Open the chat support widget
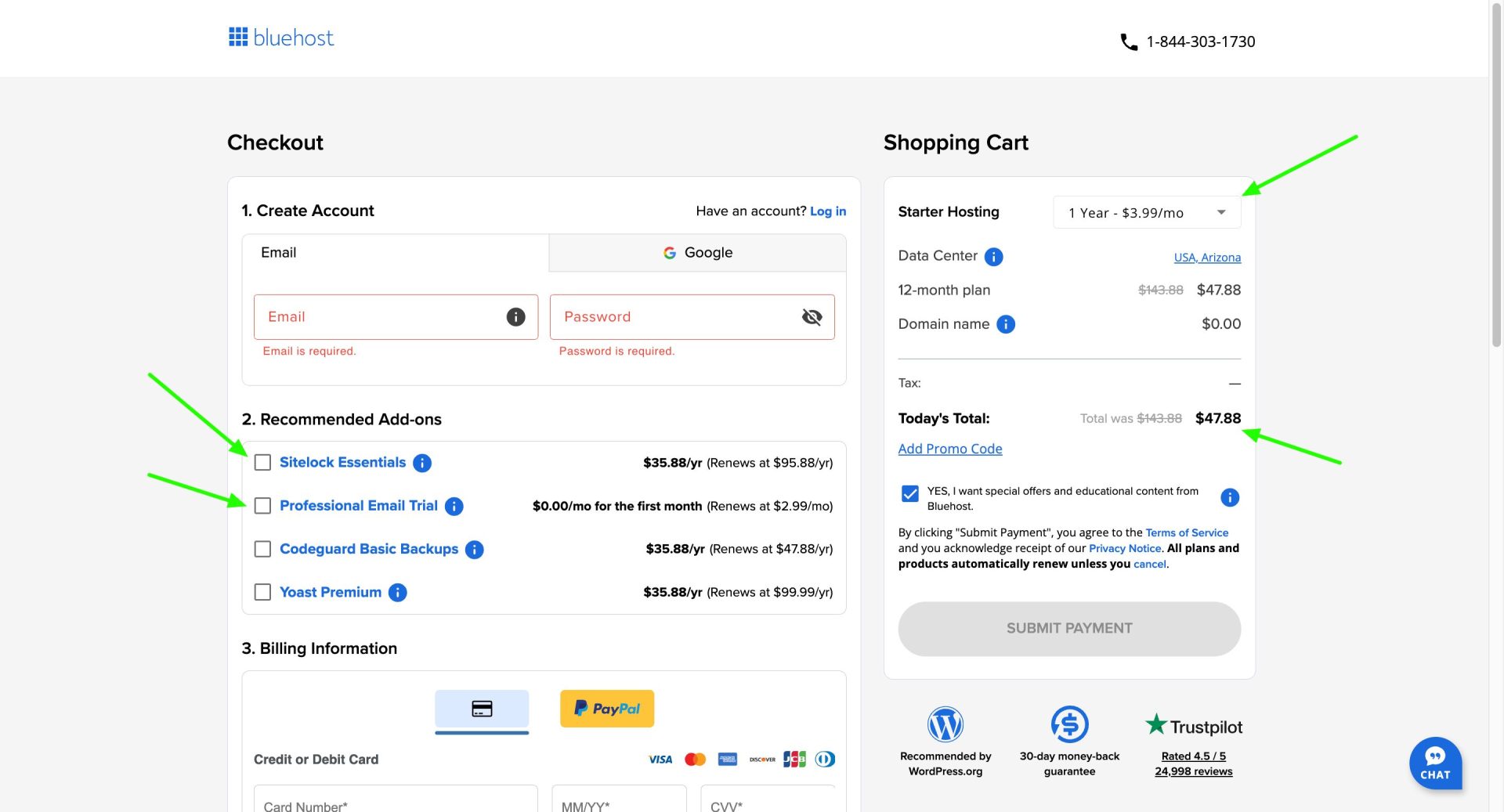 pos(1435,763)
